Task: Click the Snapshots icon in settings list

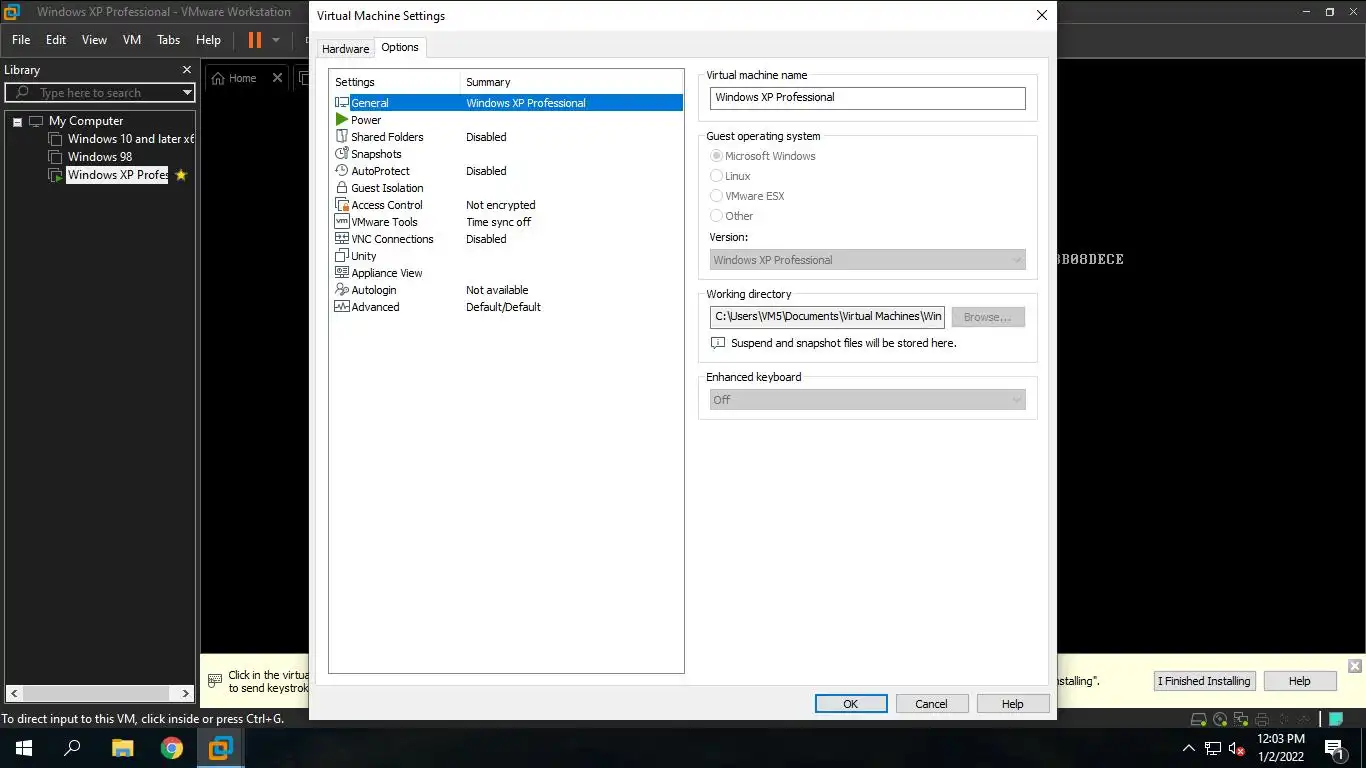Action: coord(342,154)
